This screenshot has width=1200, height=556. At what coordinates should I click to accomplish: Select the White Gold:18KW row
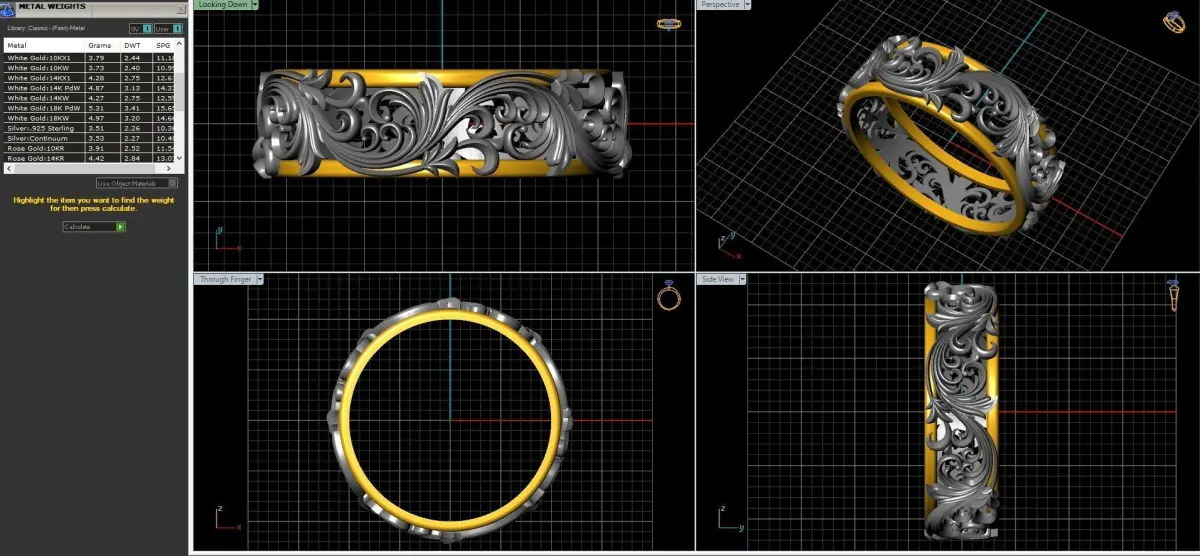pos(90,118)
